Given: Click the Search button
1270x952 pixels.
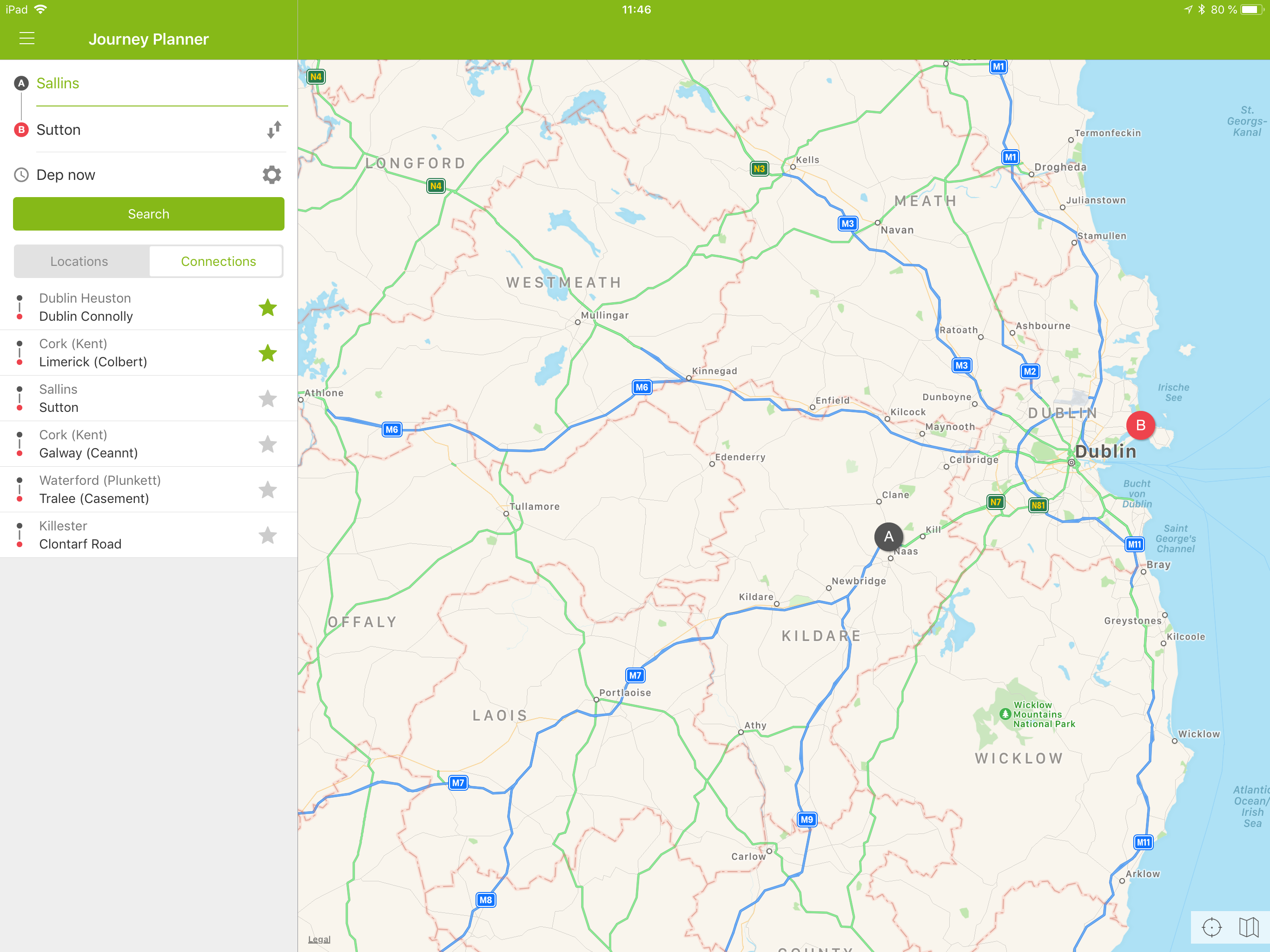Looking at the screenshot, I should coord(149,214).
